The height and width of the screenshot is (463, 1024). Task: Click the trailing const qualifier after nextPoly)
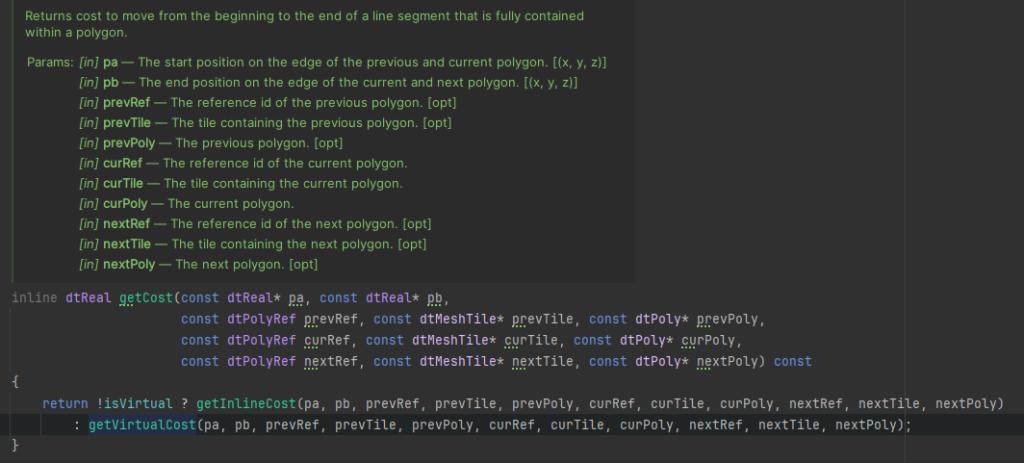click(792, 361)
